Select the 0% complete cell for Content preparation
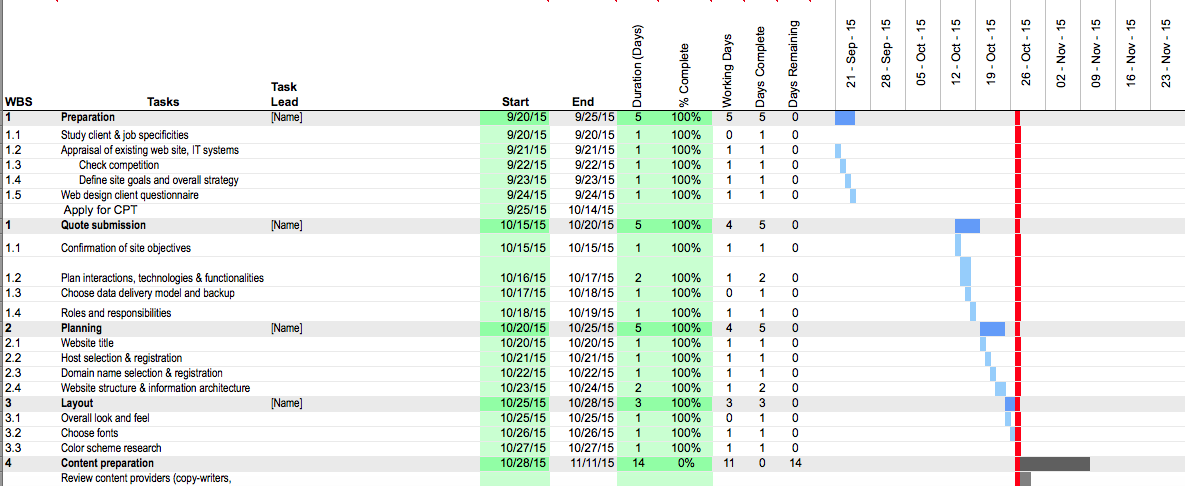 coord(685,464)
